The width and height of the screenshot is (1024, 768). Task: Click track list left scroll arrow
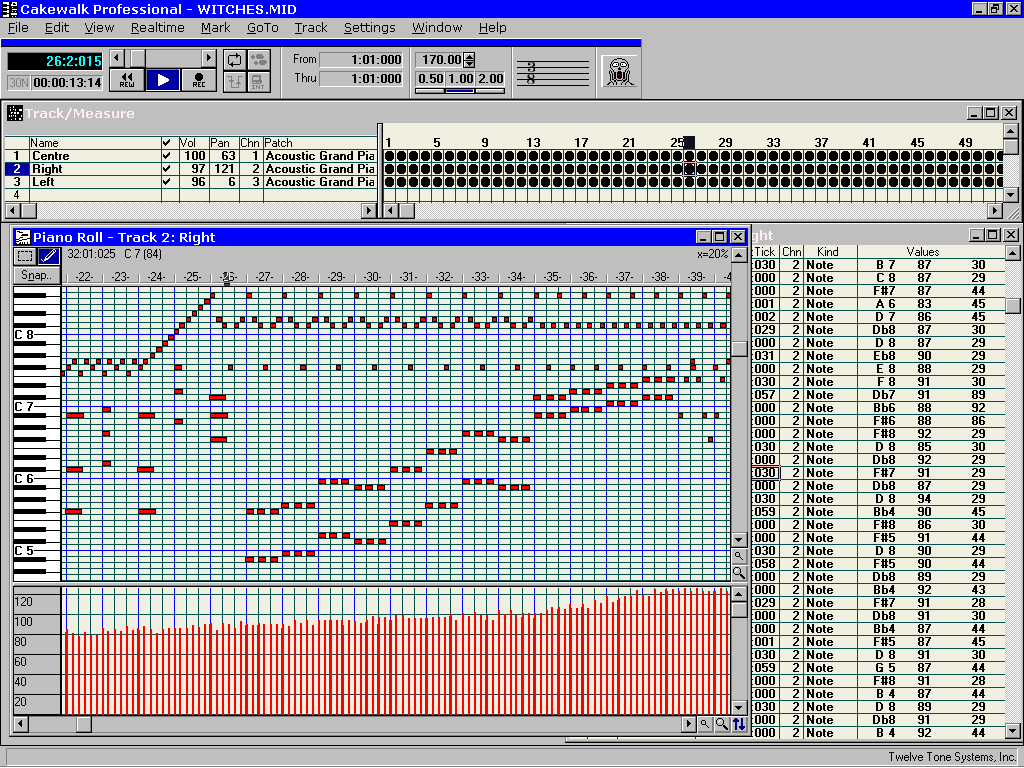point(12,210)
